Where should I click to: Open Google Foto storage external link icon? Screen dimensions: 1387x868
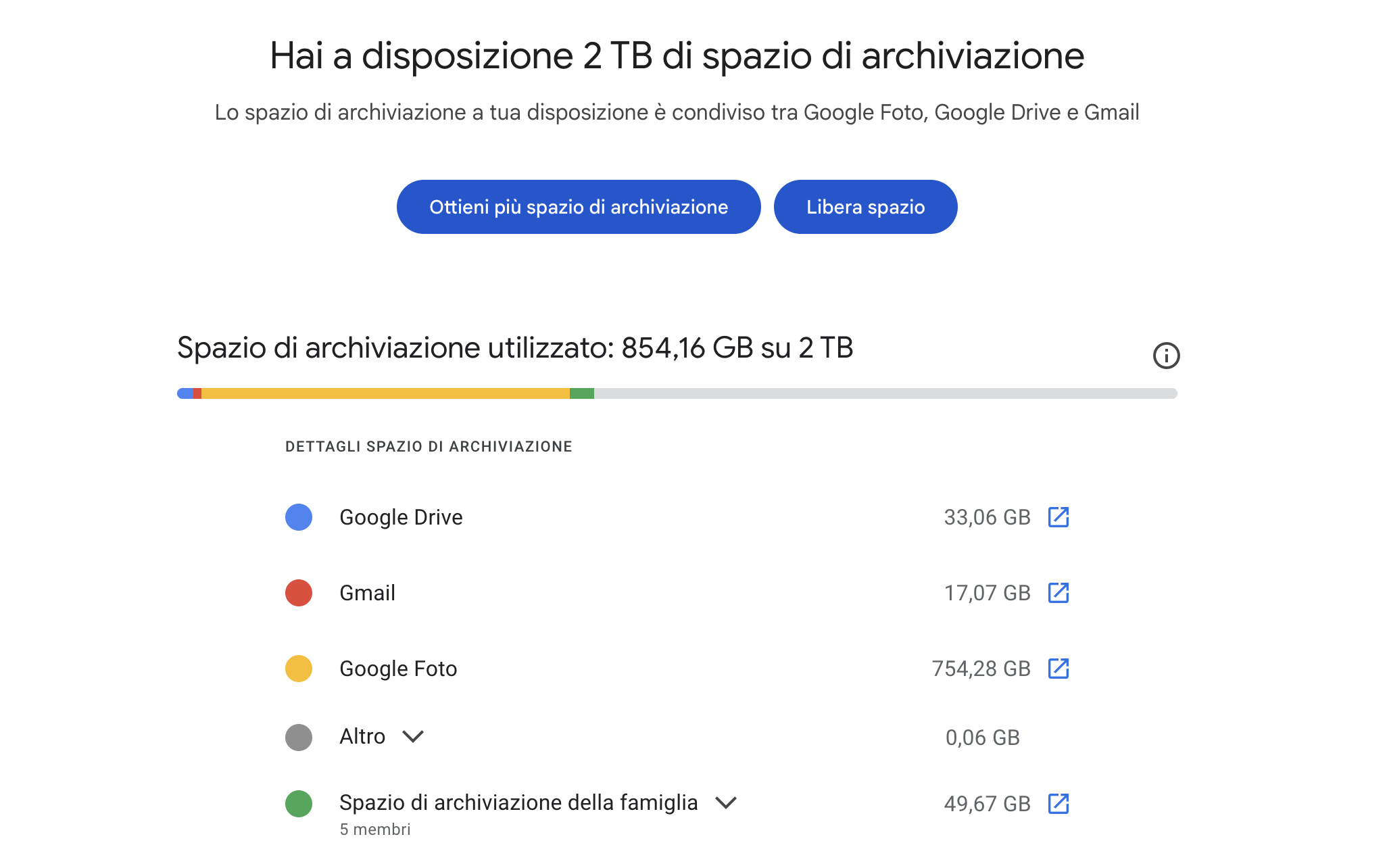tap(1058, 669)
